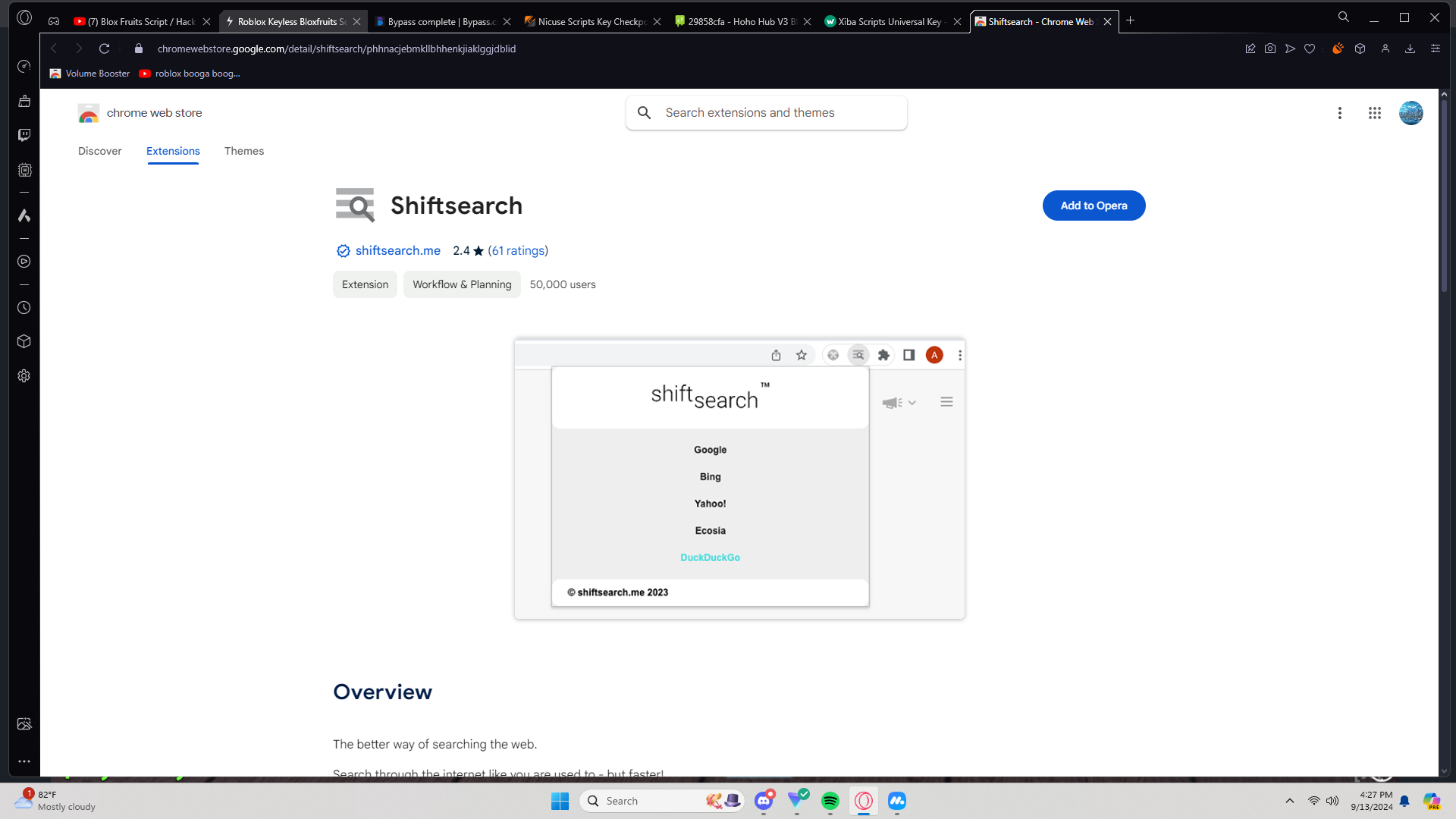Open the Windows Start menu

[560, 801]
